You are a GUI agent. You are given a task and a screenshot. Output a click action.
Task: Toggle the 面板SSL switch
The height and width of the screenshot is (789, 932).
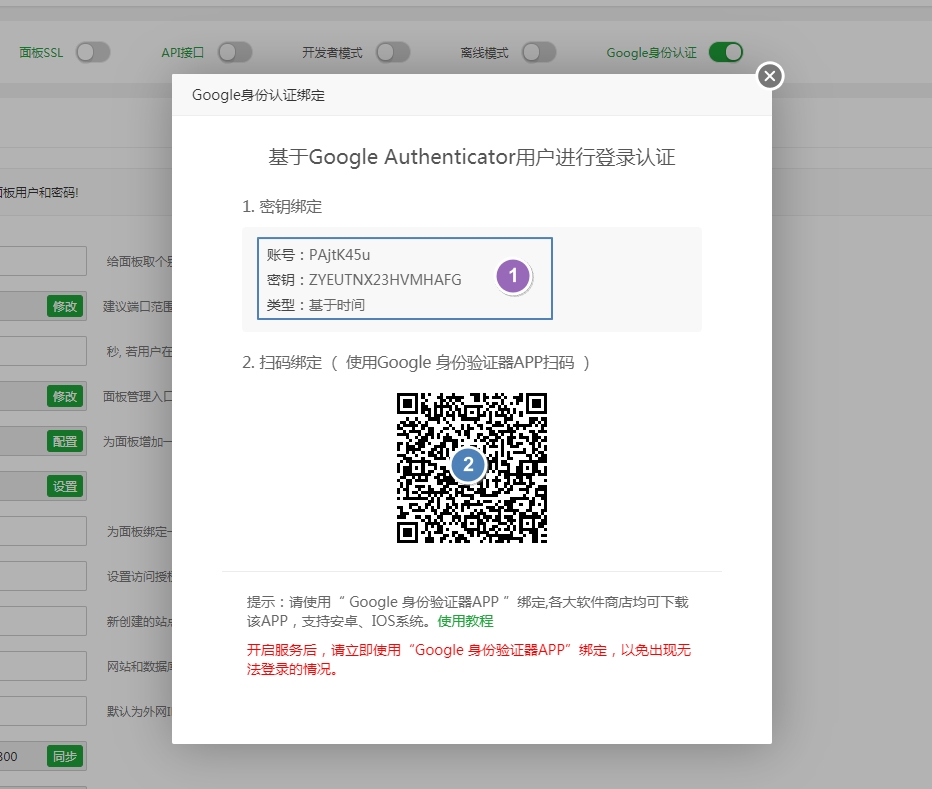[x=93, y=52]
